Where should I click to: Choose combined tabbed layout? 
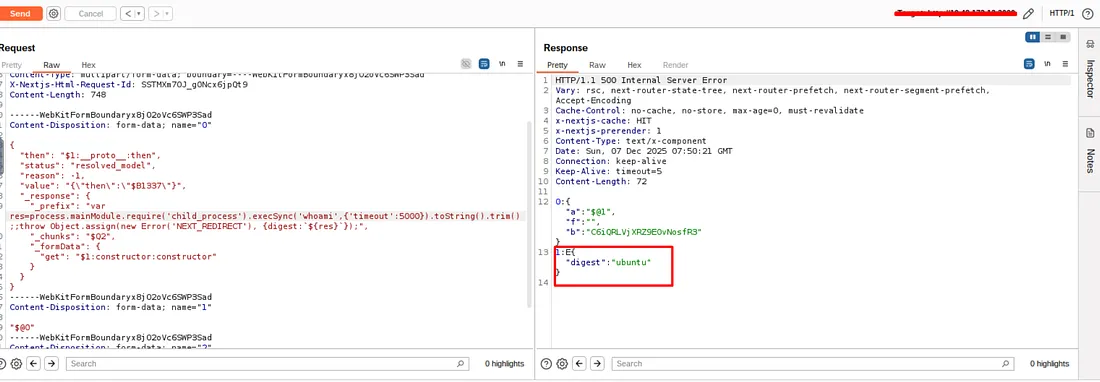pos(1064,37)
